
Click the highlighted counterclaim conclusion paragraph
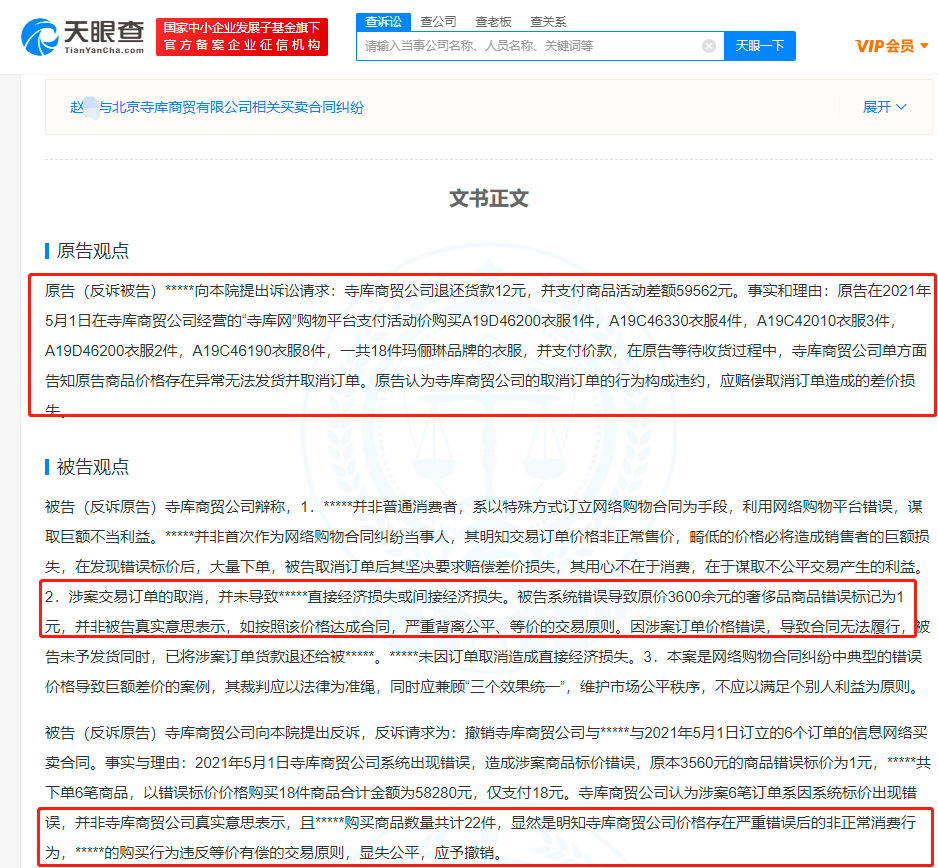point(485,837)
